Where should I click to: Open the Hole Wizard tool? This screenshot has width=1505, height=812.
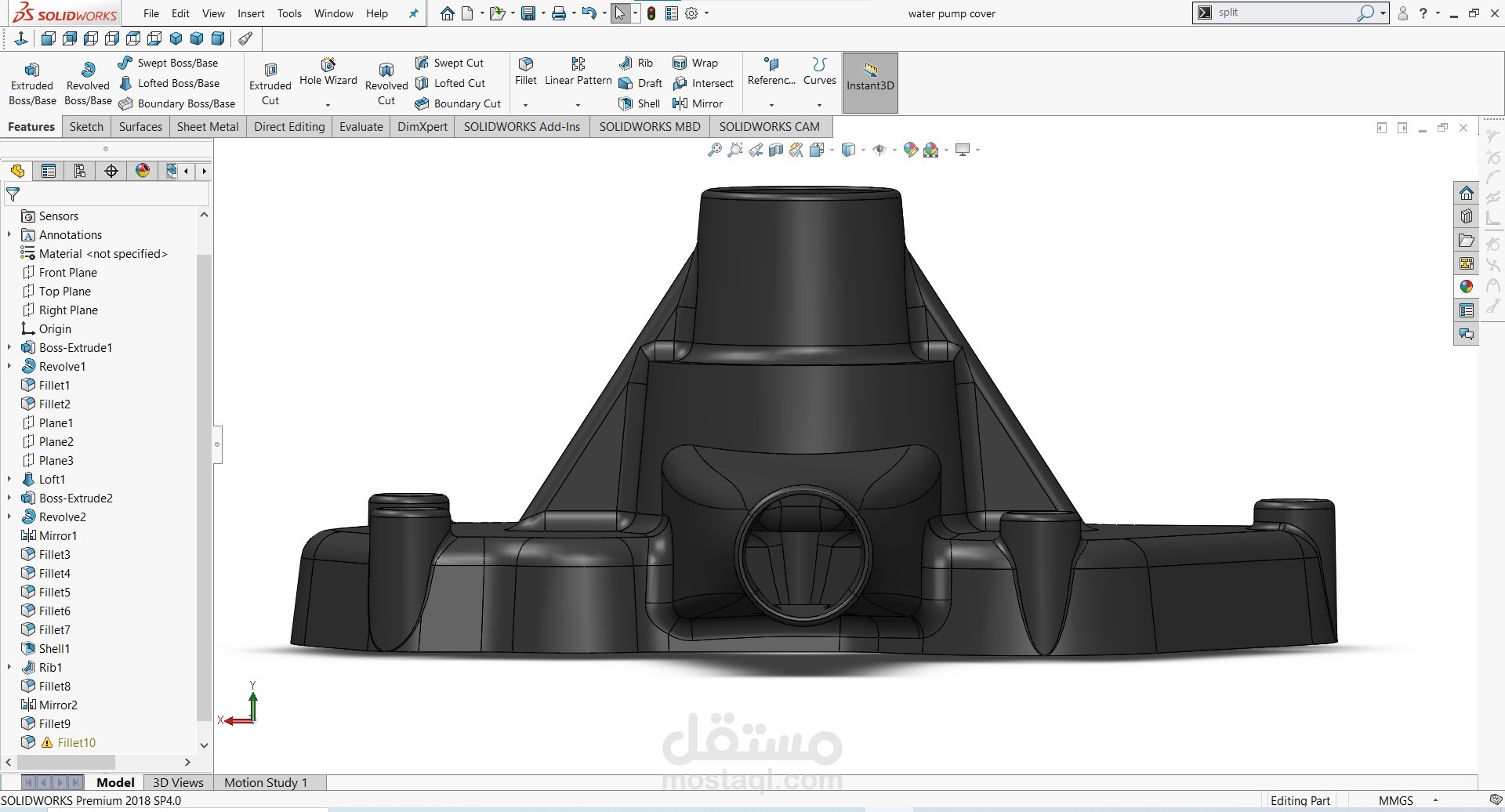tap(328, 72)
